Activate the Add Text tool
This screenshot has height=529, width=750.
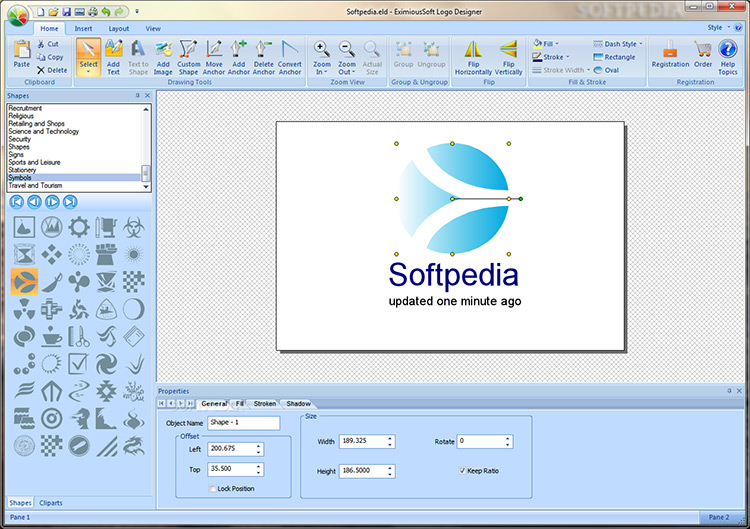(x=113, y=57)
